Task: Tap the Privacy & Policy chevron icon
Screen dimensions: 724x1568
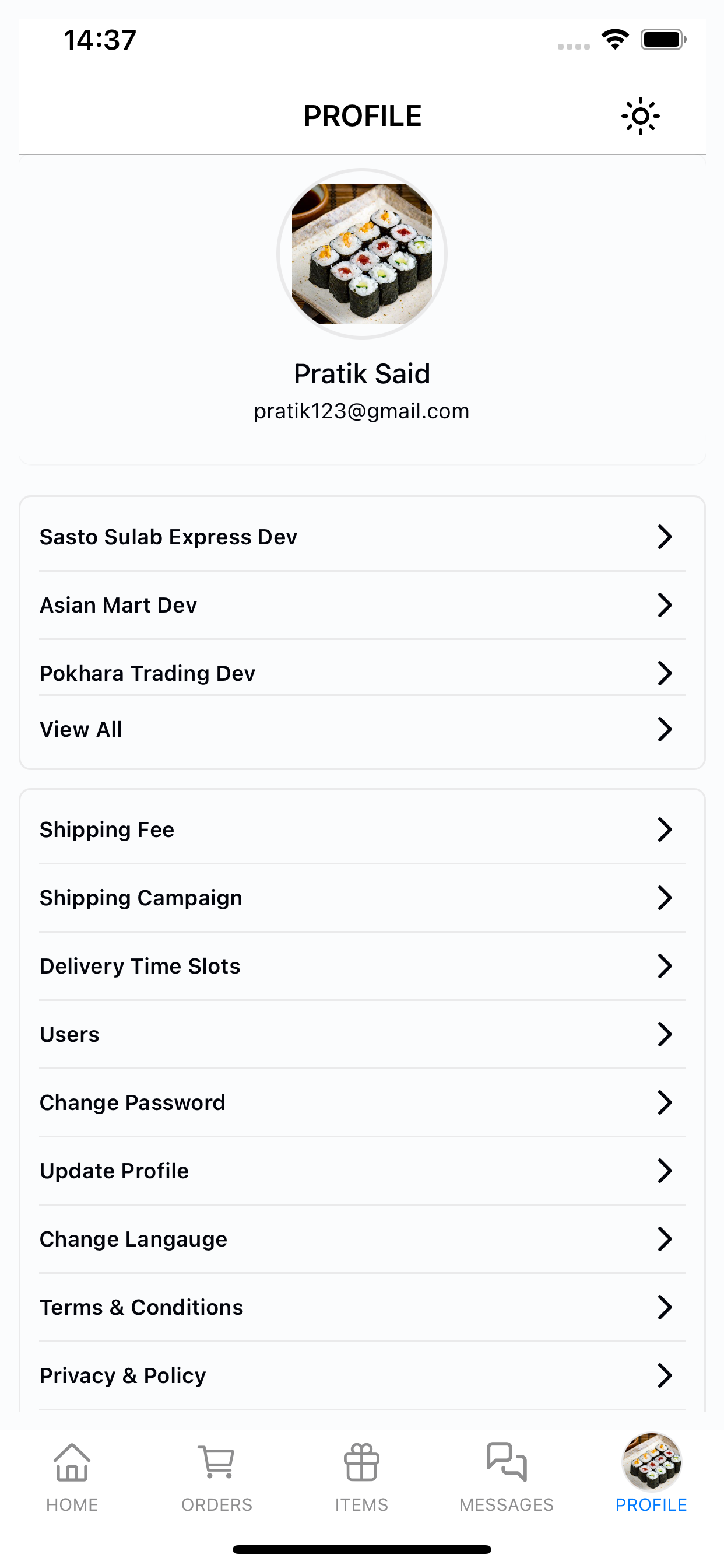Action: (665, 1375)
